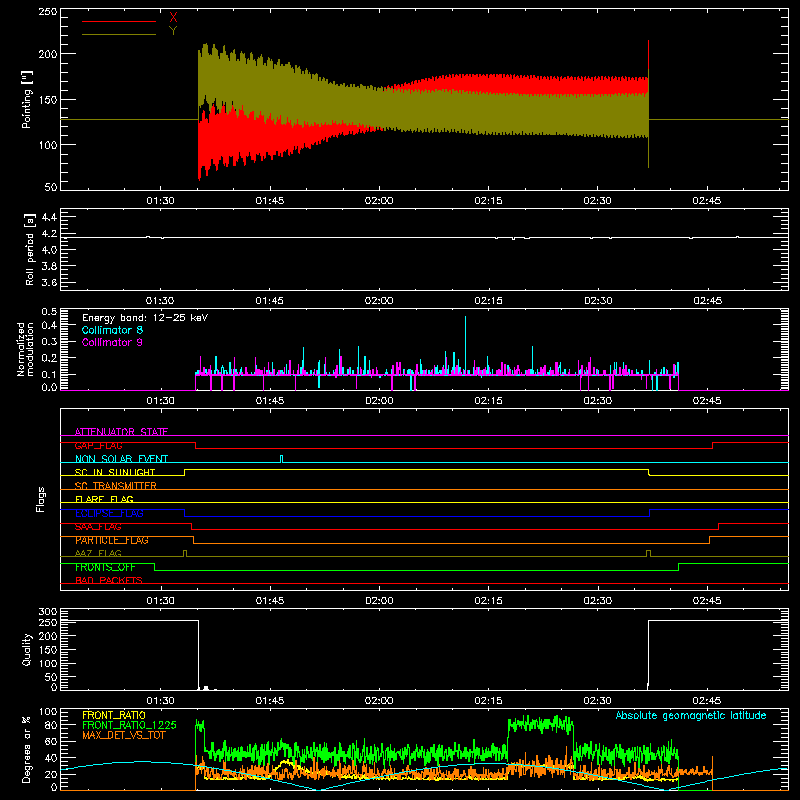This screenshot has height=800, width=800.
Task: Click 'Energy band: 12-25 keV' text
Action: point(145,318)
